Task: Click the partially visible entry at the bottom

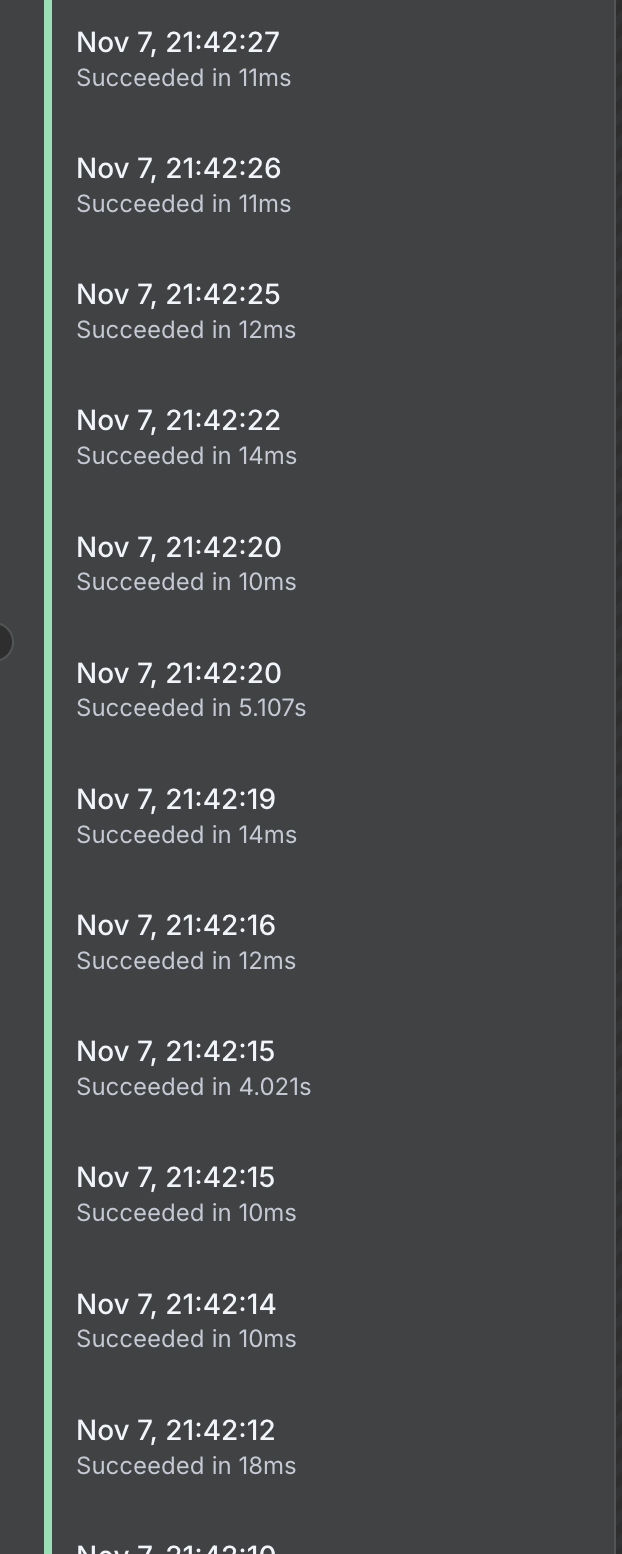Action: tap(176, 1546)
